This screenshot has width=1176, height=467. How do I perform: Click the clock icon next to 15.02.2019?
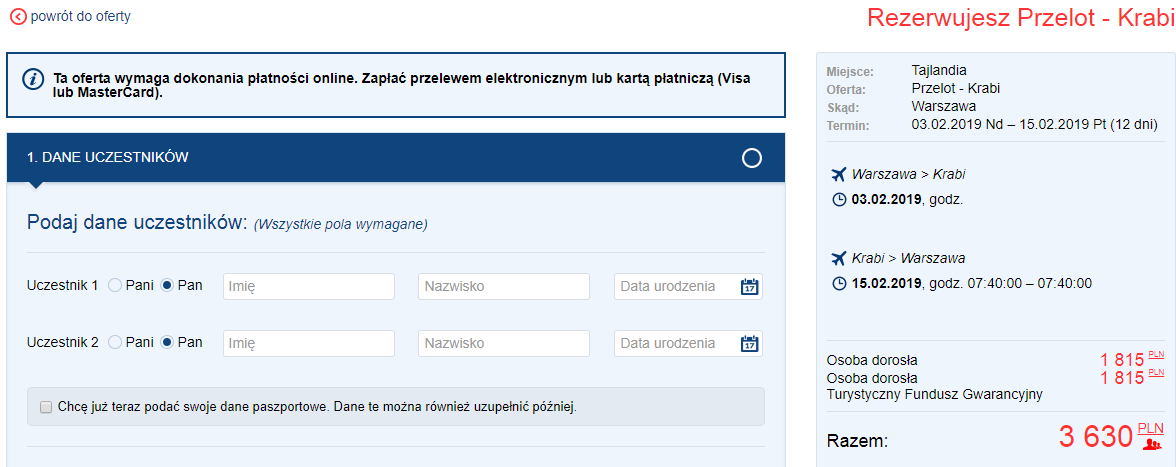click(x=839, y=283)
